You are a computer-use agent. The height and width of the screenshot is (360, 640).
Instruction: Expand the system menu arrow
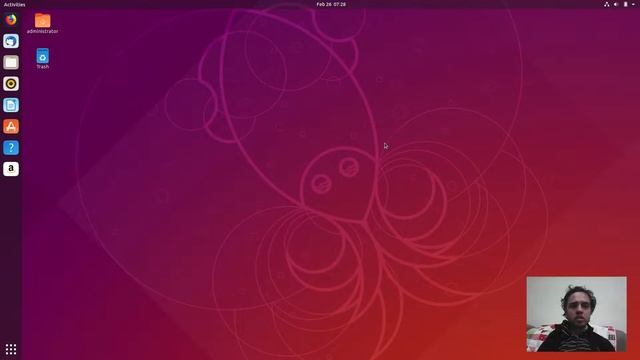[633, 4]
